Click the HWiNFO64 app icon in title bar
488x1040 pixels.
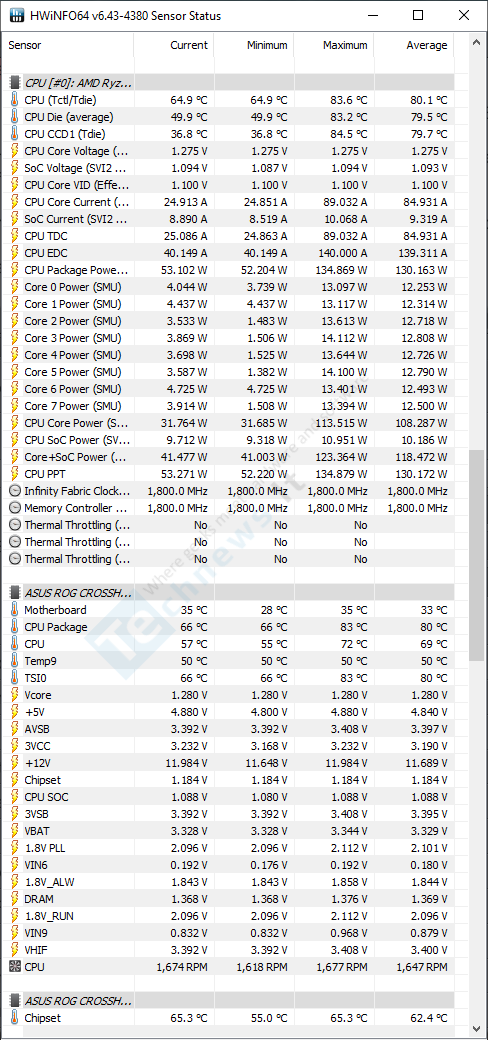click(x=15, y=15)
